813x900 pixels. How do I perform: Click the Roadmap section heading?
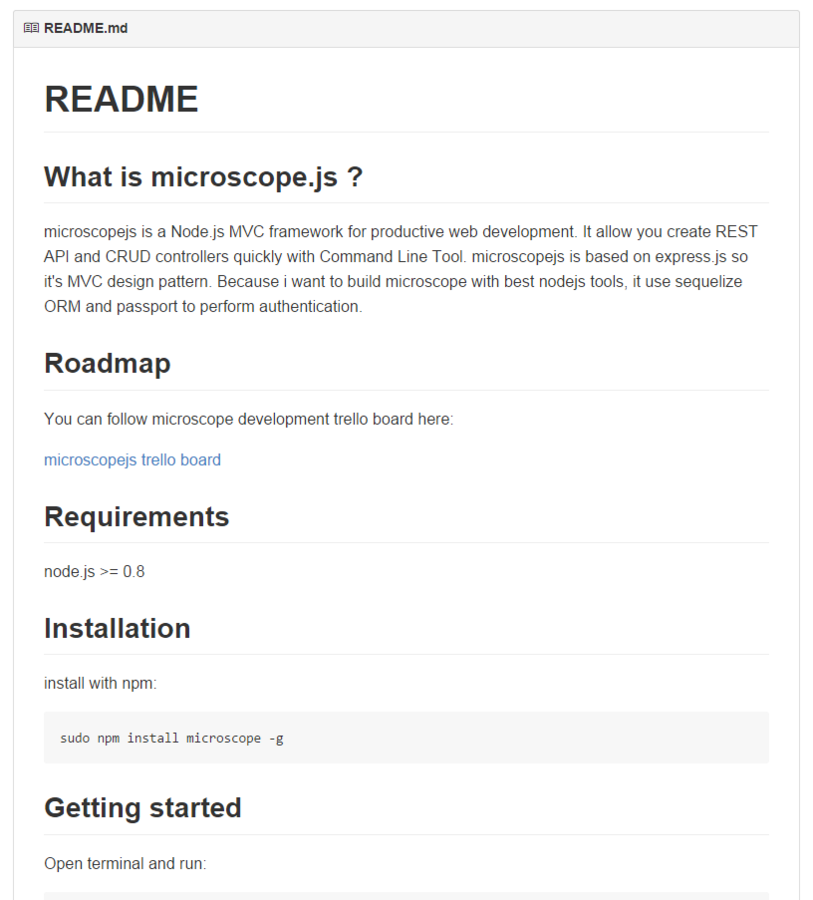[x=107, y=363]
